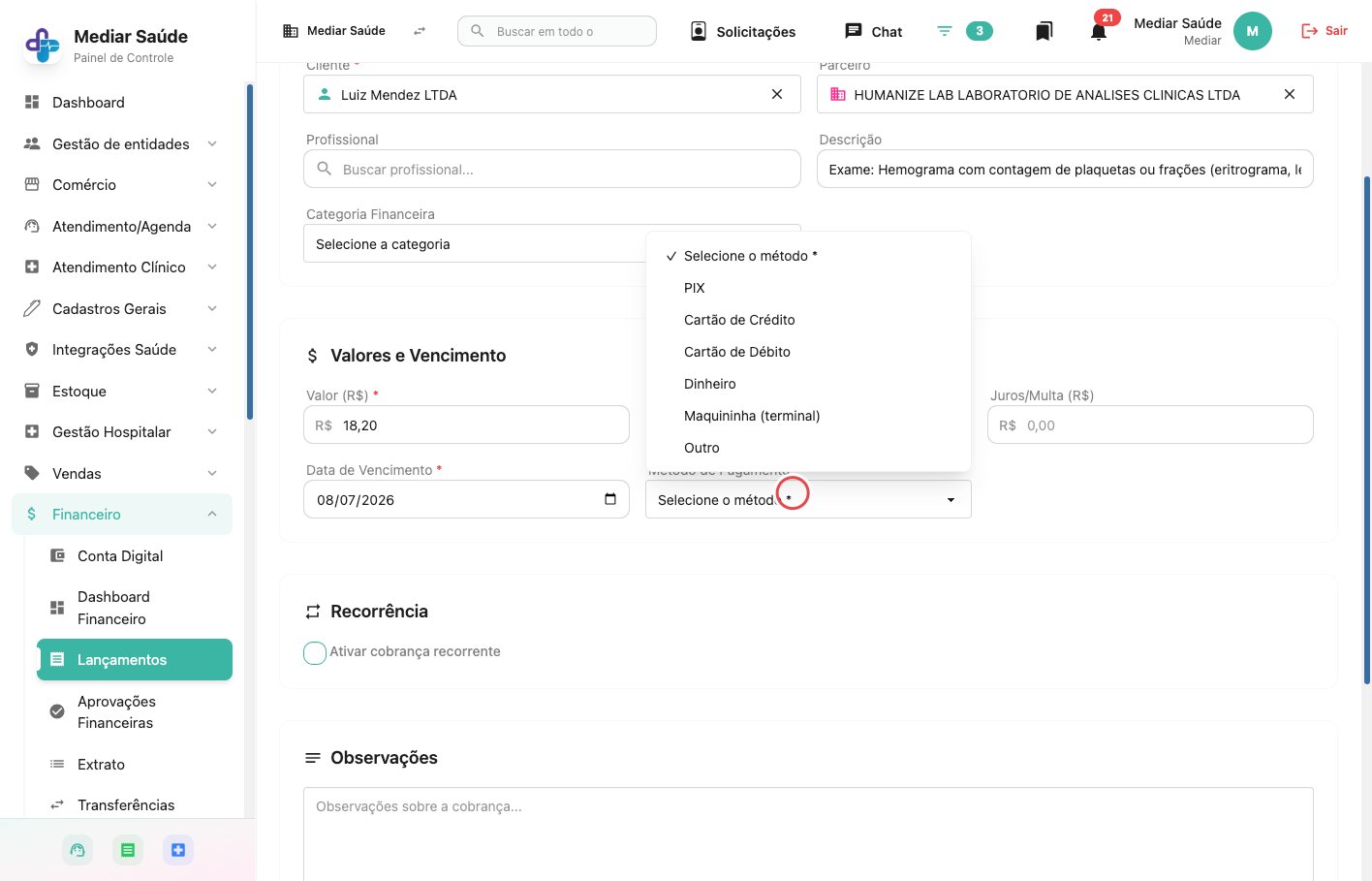Click the Buscar profissional search field
This screenshot has height=881, width=1372.
point(552,169)
